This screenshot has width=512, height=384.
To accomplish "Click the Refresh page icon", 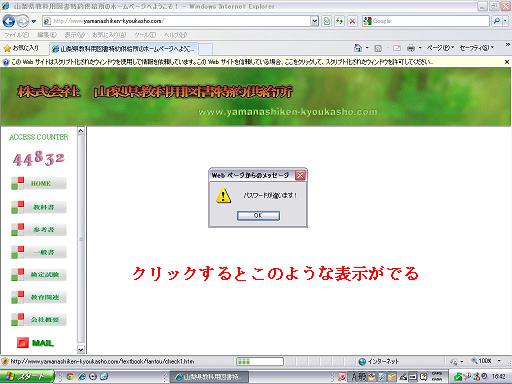I will [339, 21].
